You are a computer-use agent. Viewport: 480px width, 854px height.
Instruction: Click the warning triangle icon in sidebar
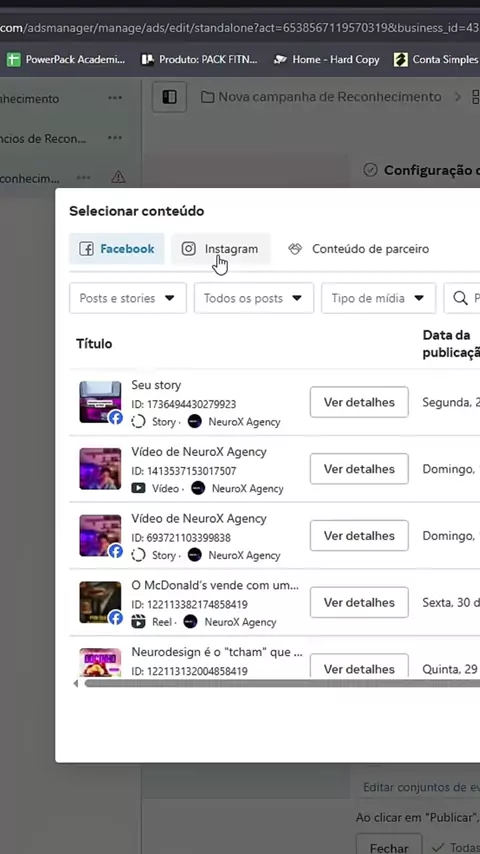pyautogui.click(x=118, y=178)
